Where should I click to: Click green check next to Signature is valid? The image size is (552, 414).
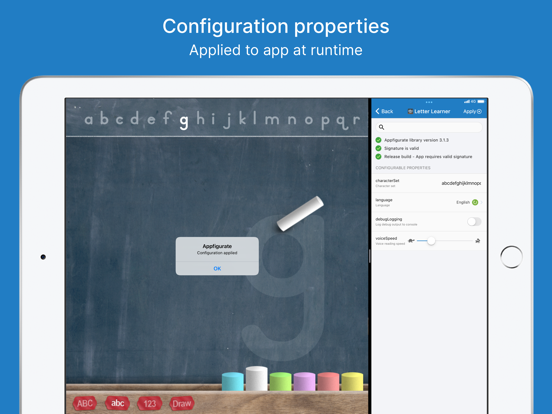point(378,148)
